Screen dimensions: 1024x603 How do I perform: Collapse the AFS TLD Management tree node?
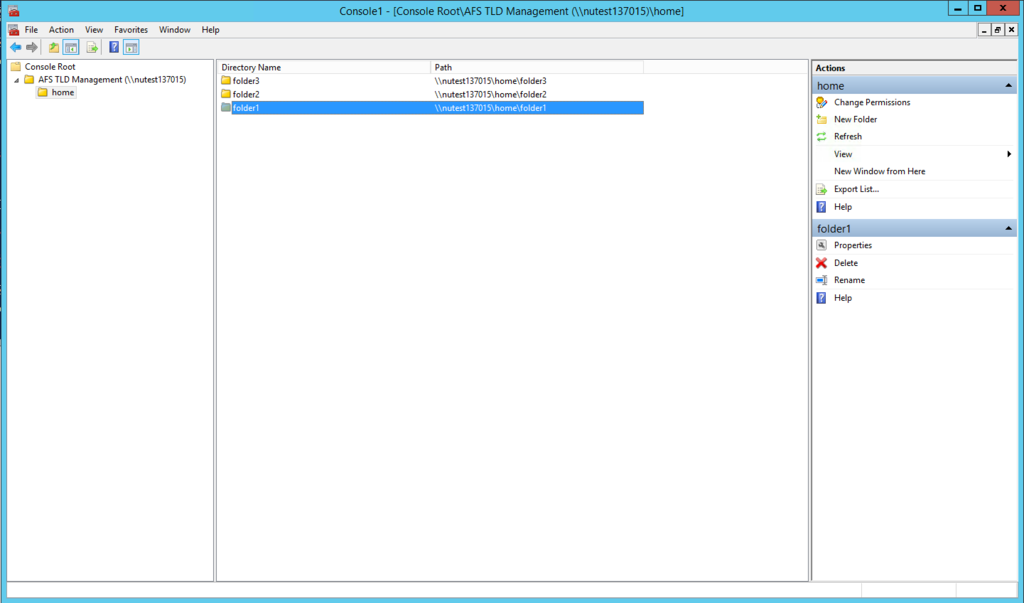click(x=16, y=80)
